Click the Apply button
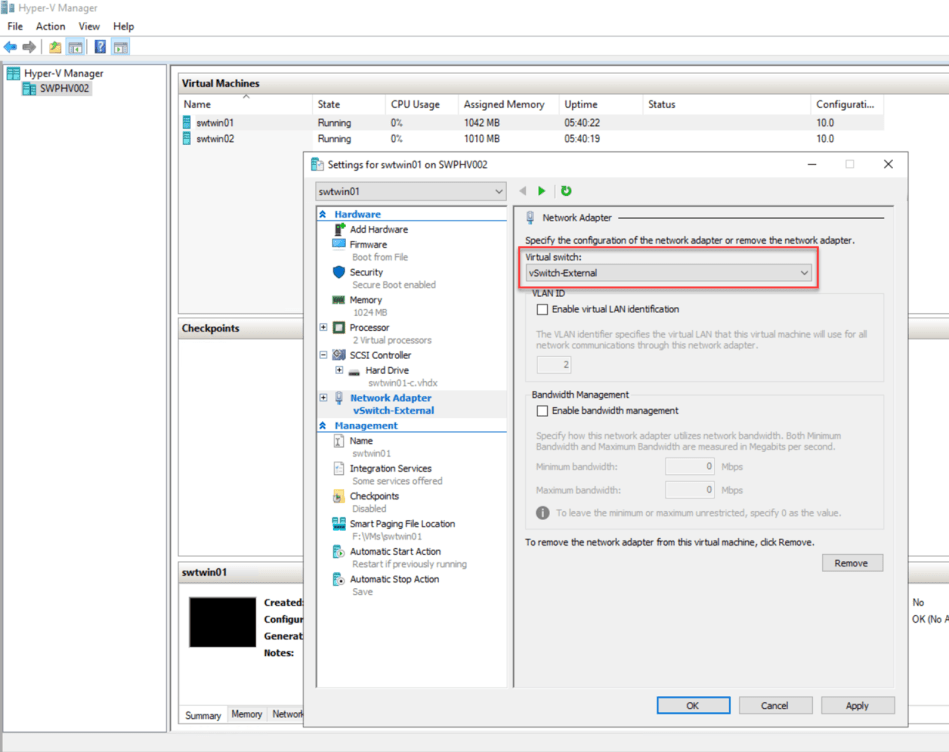 click(857, 705)
